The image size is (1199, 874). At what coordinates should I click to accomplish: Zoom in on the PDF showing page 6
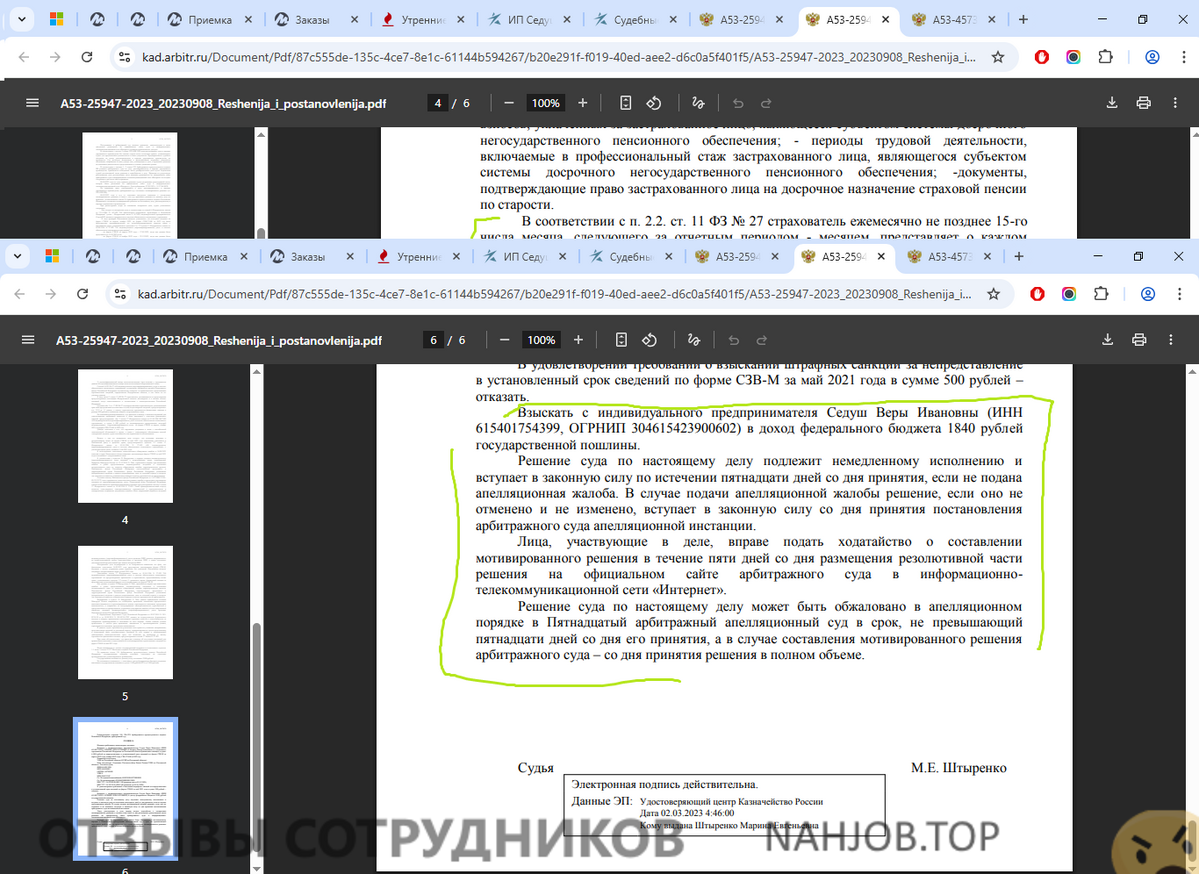(578, 340)
